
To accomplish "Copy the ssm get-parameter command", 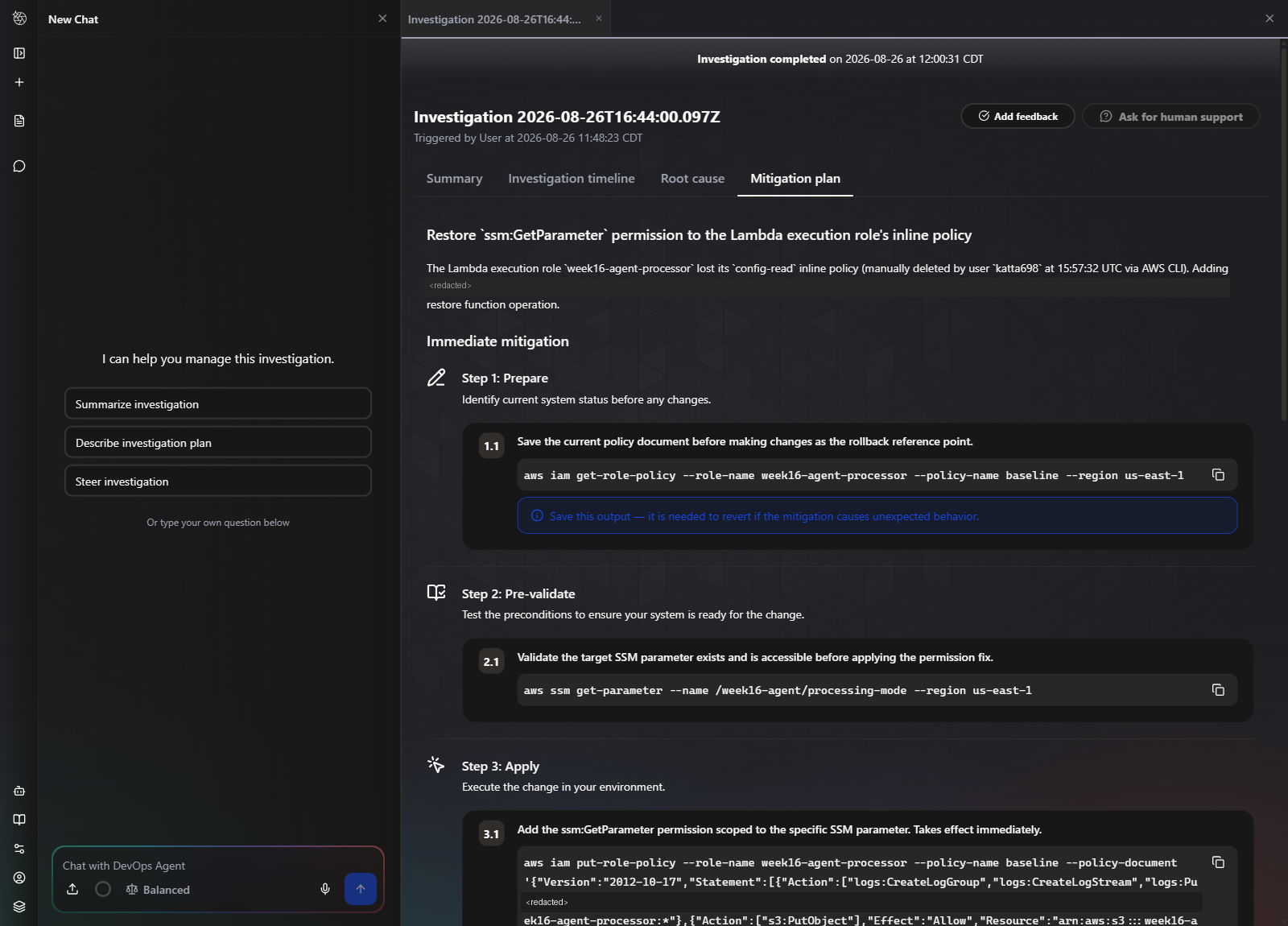I will coord(1218,690).
